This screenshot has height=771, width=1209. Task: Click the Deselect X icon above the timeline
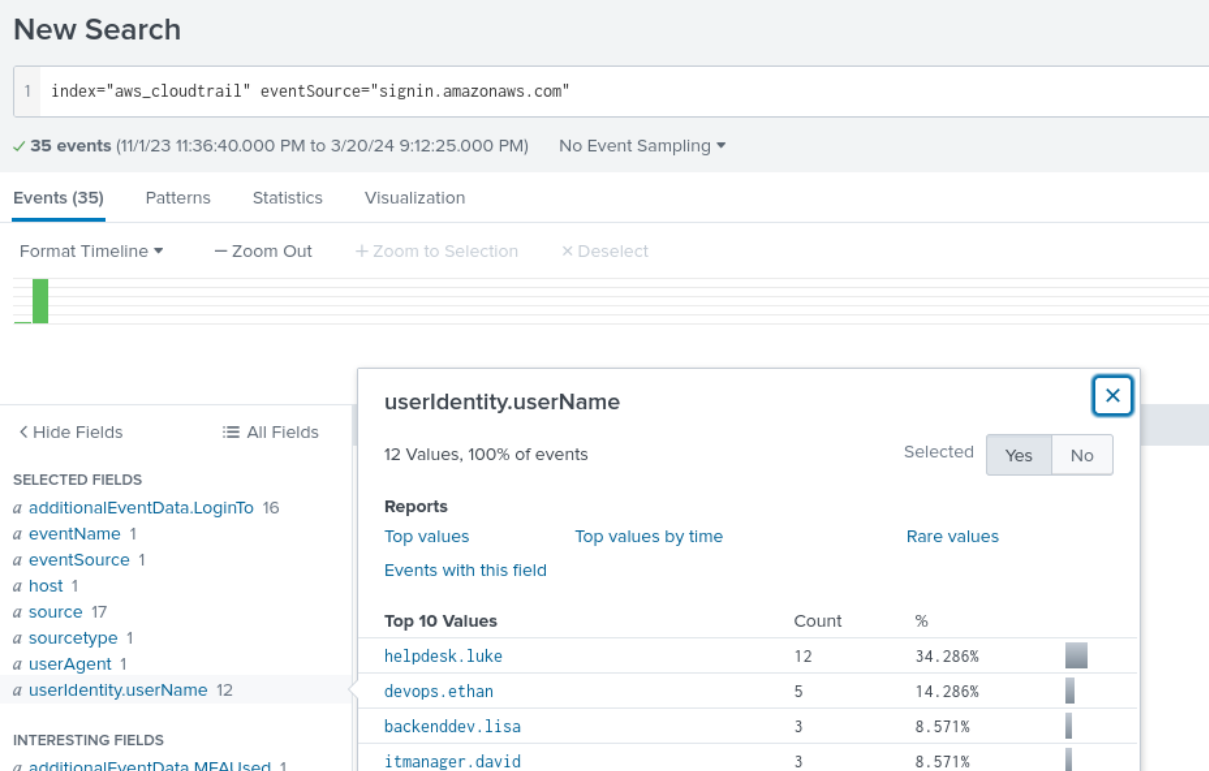(568, 251)
